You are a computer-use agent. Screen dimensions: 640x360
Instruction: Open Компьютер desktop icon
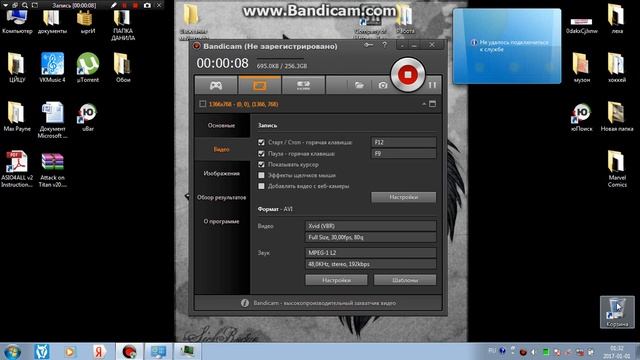(17, 22)
